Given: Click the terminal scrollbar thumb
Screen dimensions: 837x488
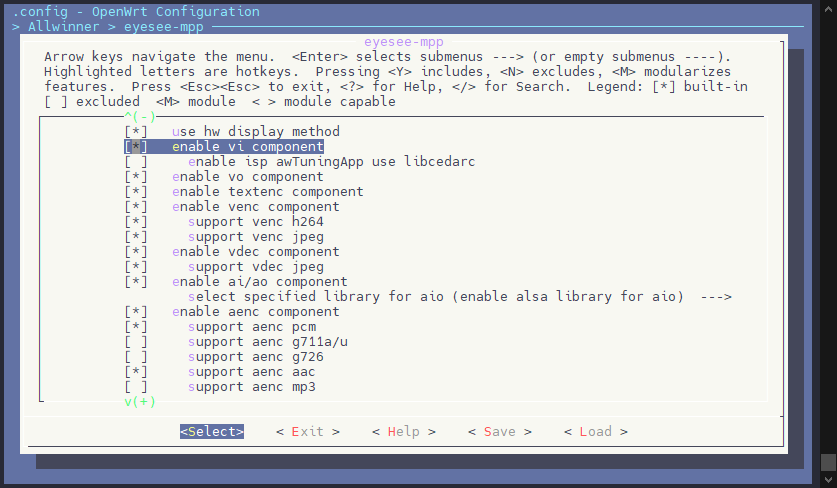Looking at the screenshot, I should tap(828, 462).
